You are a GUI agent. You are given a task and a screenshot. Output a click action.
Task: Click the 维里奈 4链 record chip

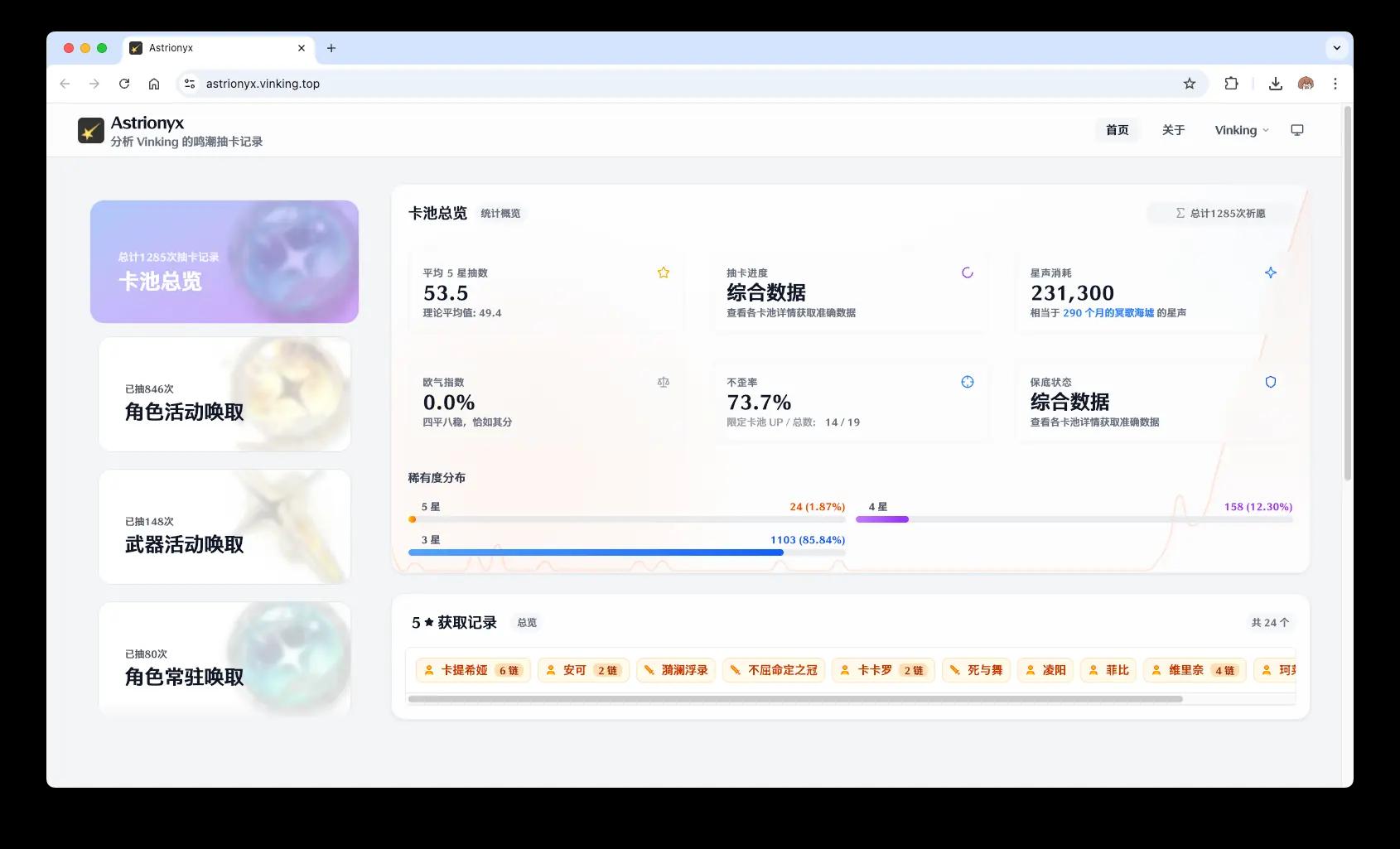point(1195,670)
